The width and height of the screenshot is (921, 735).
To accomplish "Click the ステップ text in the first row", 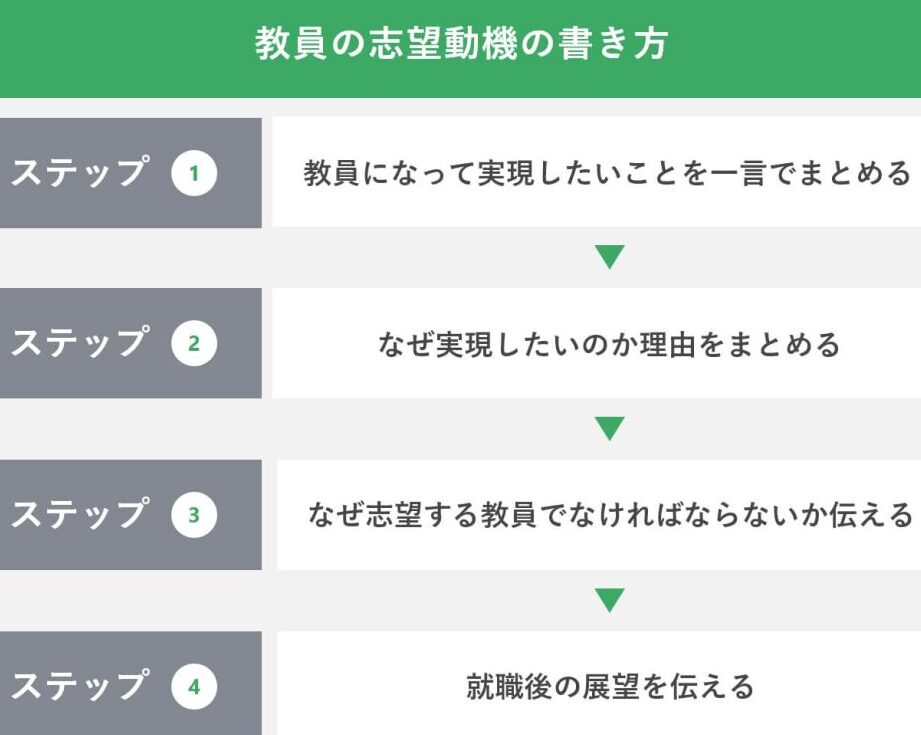I will (x=80, y=174).
